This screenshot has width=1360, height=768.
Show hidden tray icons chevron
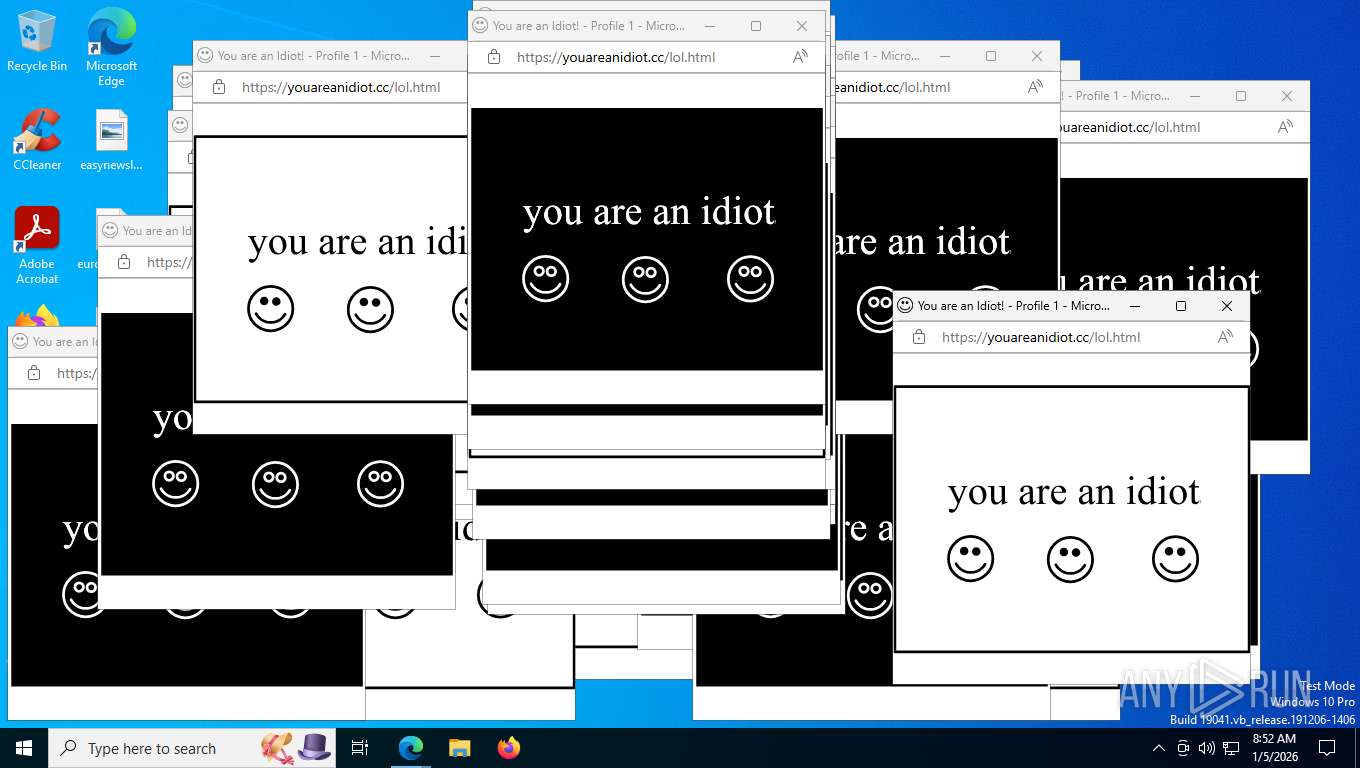coord(1159,748)
